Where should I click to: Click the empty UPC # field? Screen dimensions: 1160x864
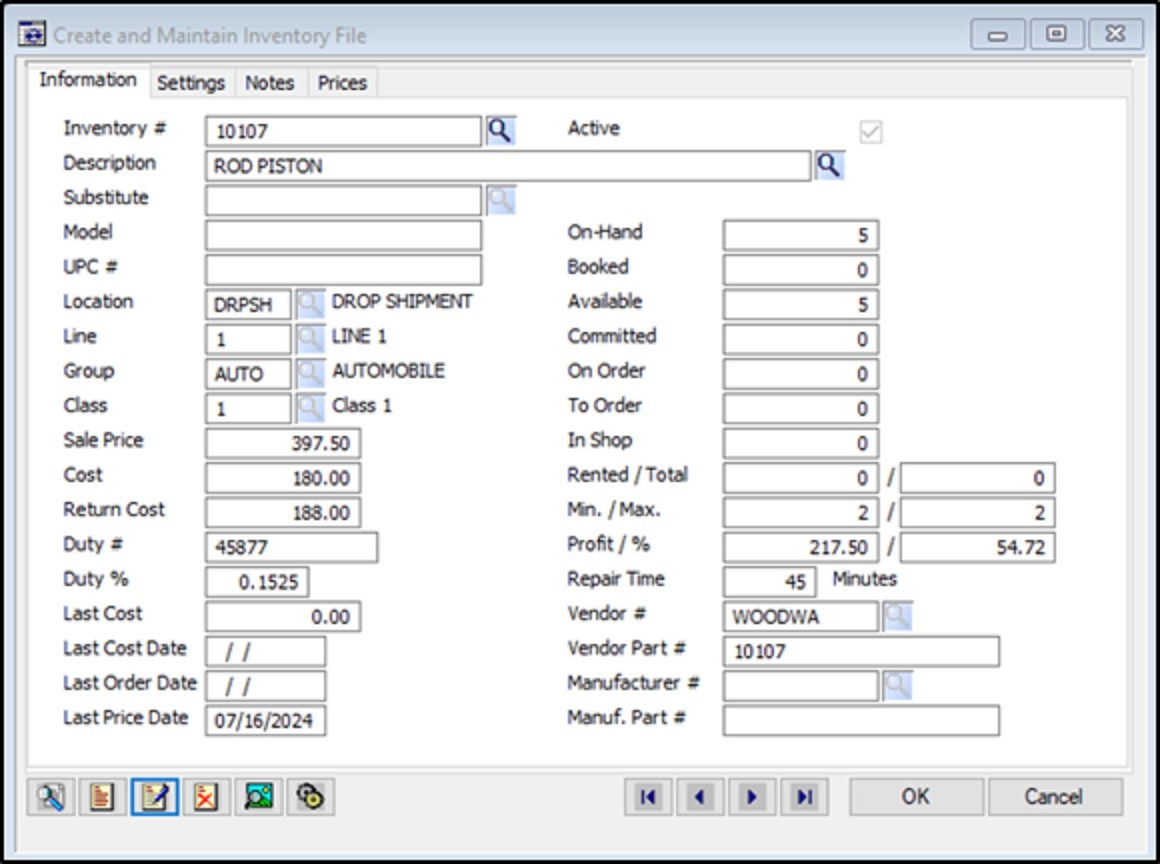[x=343, y=269]
